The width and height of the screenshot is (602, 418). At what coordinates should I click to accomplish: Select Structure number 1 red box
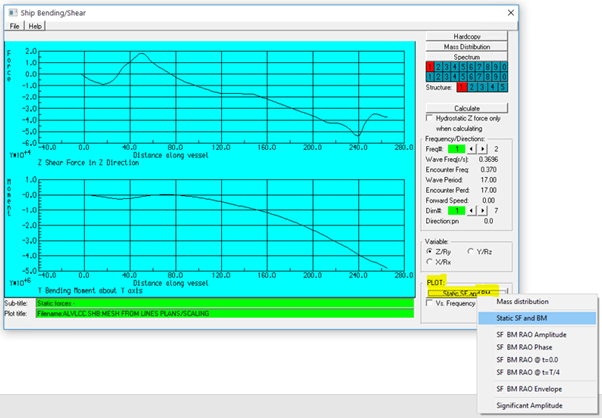point(462,88)
